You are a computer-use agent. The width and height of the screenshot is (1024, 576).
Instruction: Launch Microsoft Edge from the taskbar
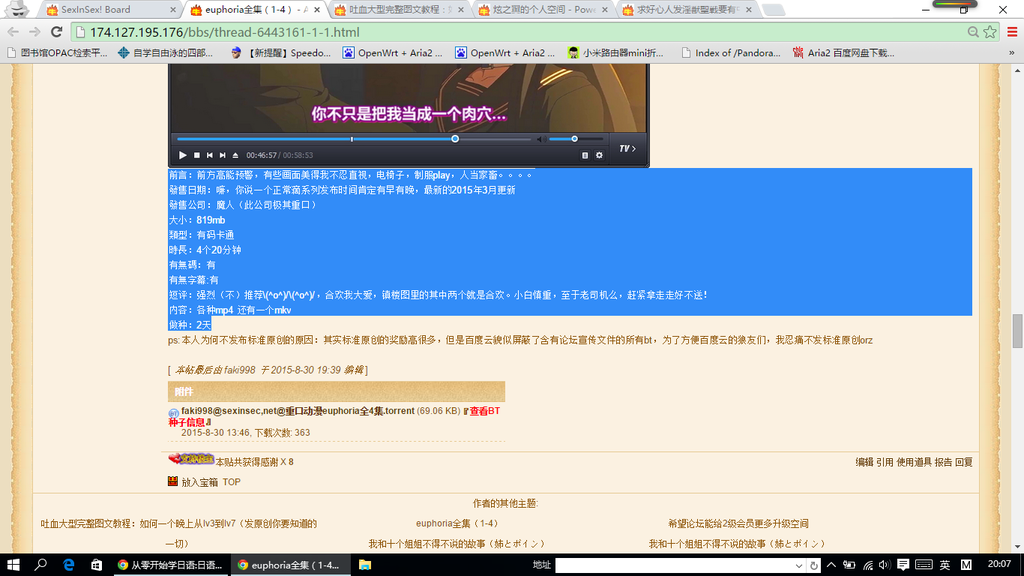point(69,565)
